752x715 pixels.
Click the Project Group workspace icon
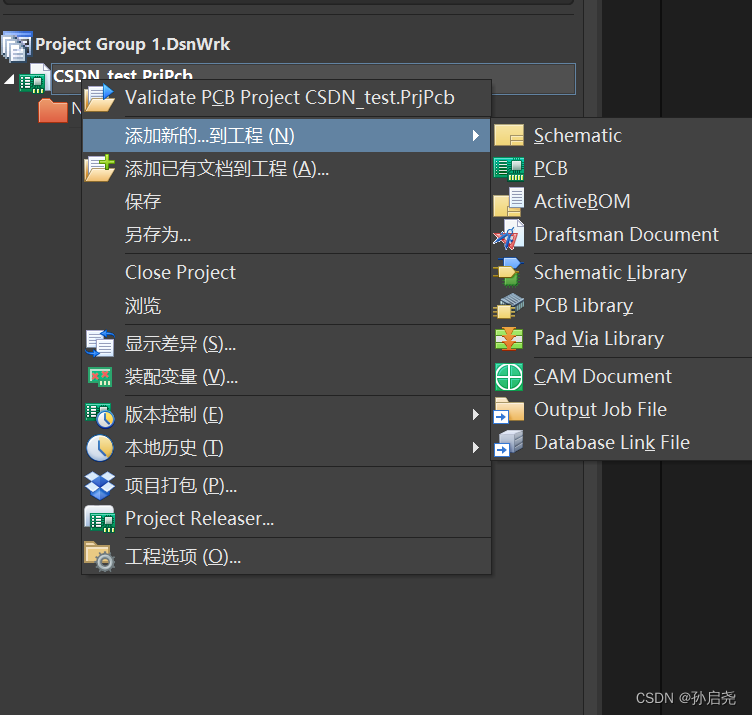tap(17, 46)
